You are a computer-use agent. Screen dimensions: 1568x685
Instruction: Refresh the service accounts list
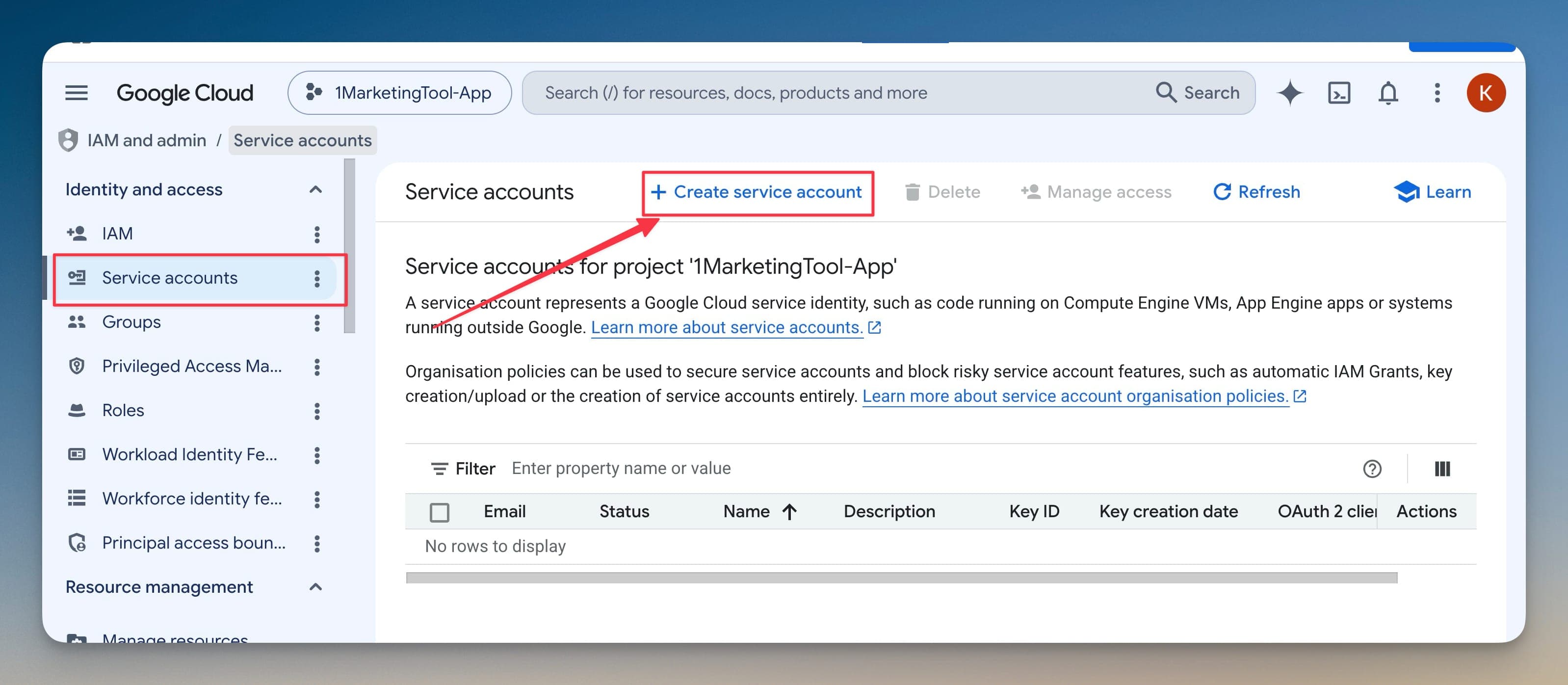click(1256, 192)
